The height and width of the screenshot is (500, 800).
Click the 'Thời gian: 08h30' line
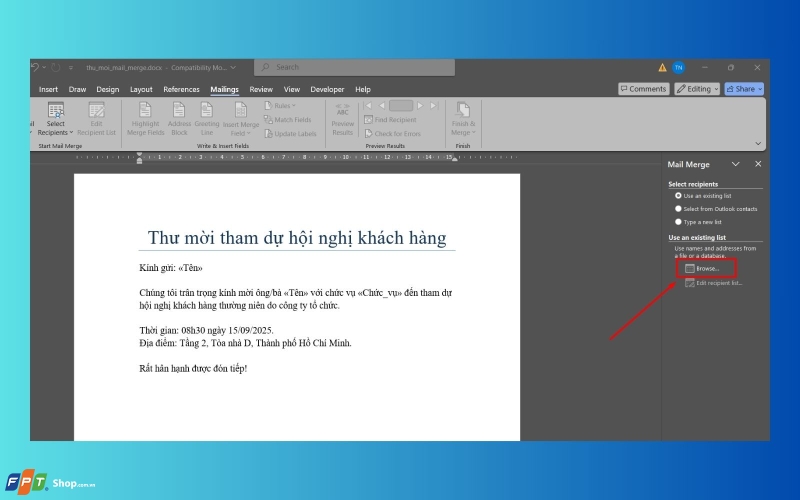pos(206,330)
